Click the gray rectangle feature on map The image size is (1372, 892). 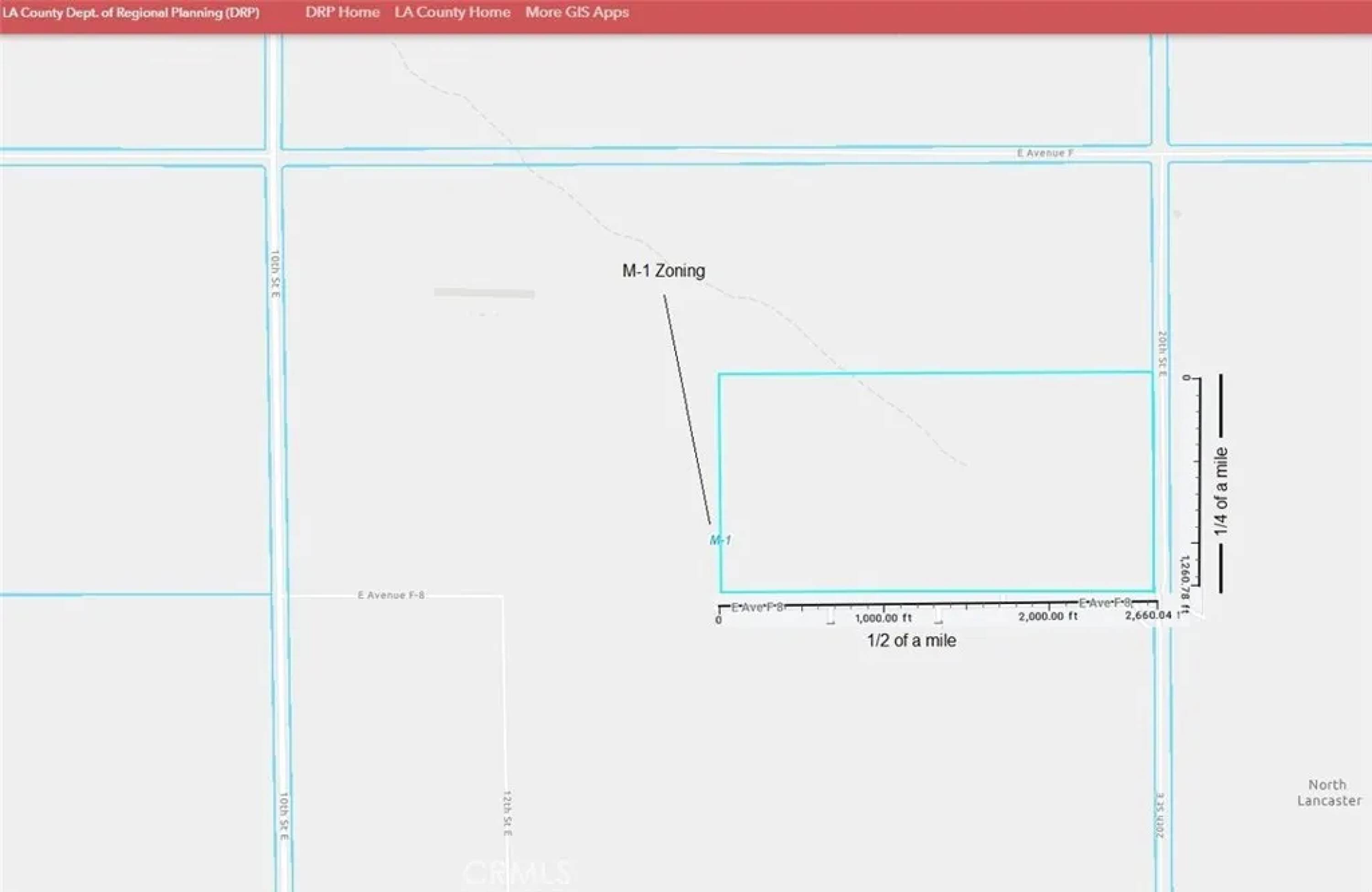[484, 294]
